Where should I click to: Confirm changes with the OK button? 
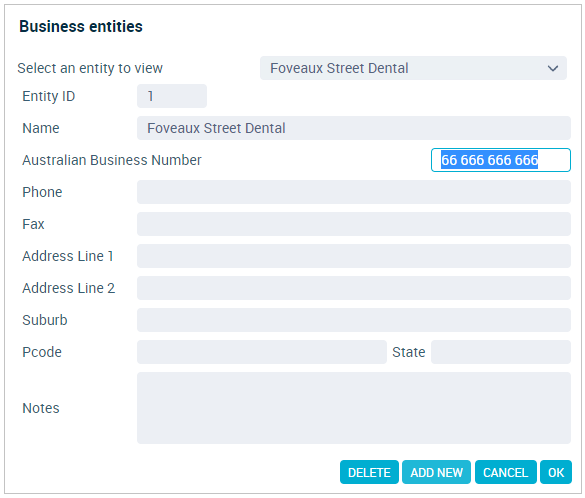tap(556, 472)
